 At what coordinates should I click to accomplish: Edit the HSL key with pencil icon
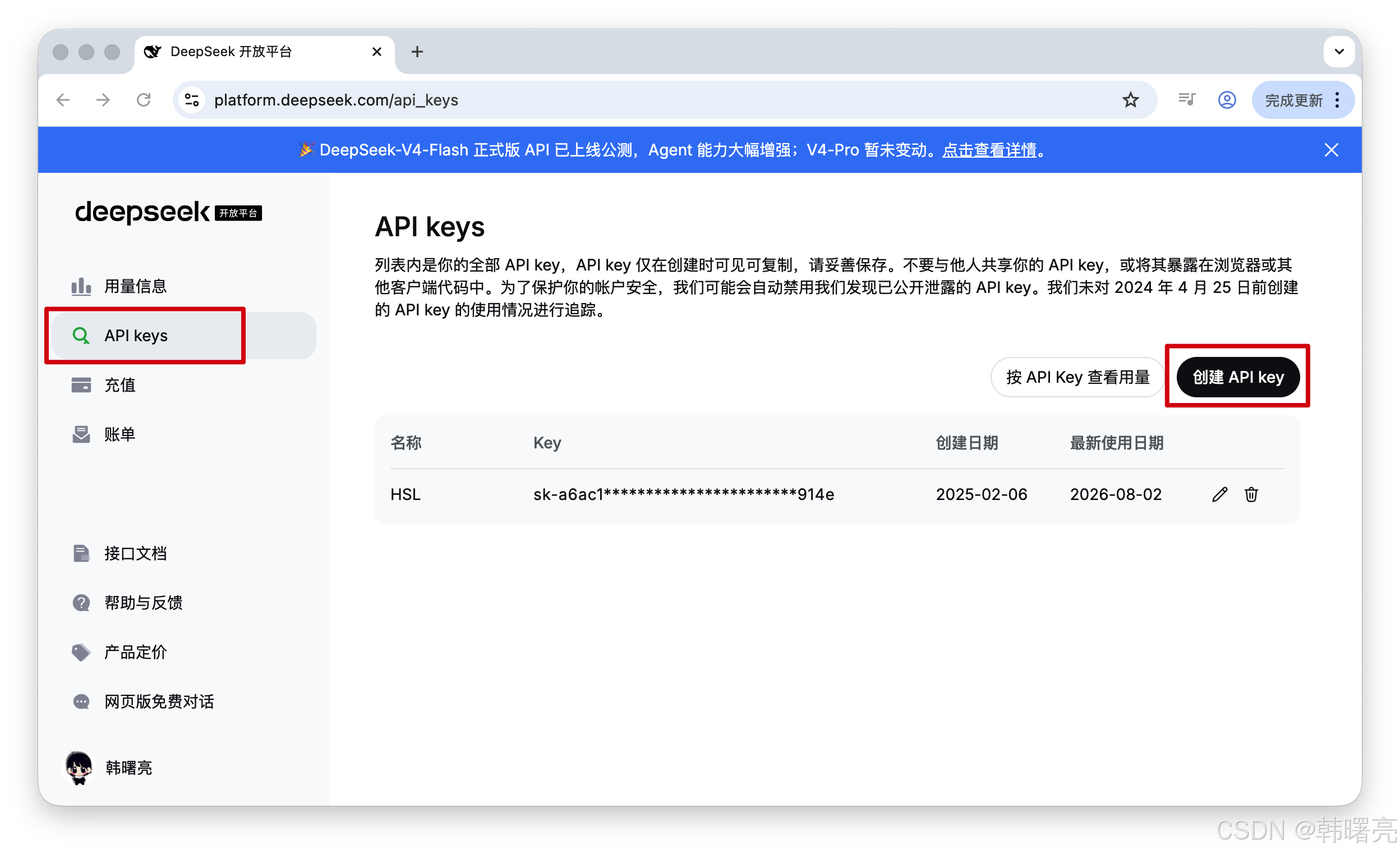pyautogui.click(x=1219, y=494)
